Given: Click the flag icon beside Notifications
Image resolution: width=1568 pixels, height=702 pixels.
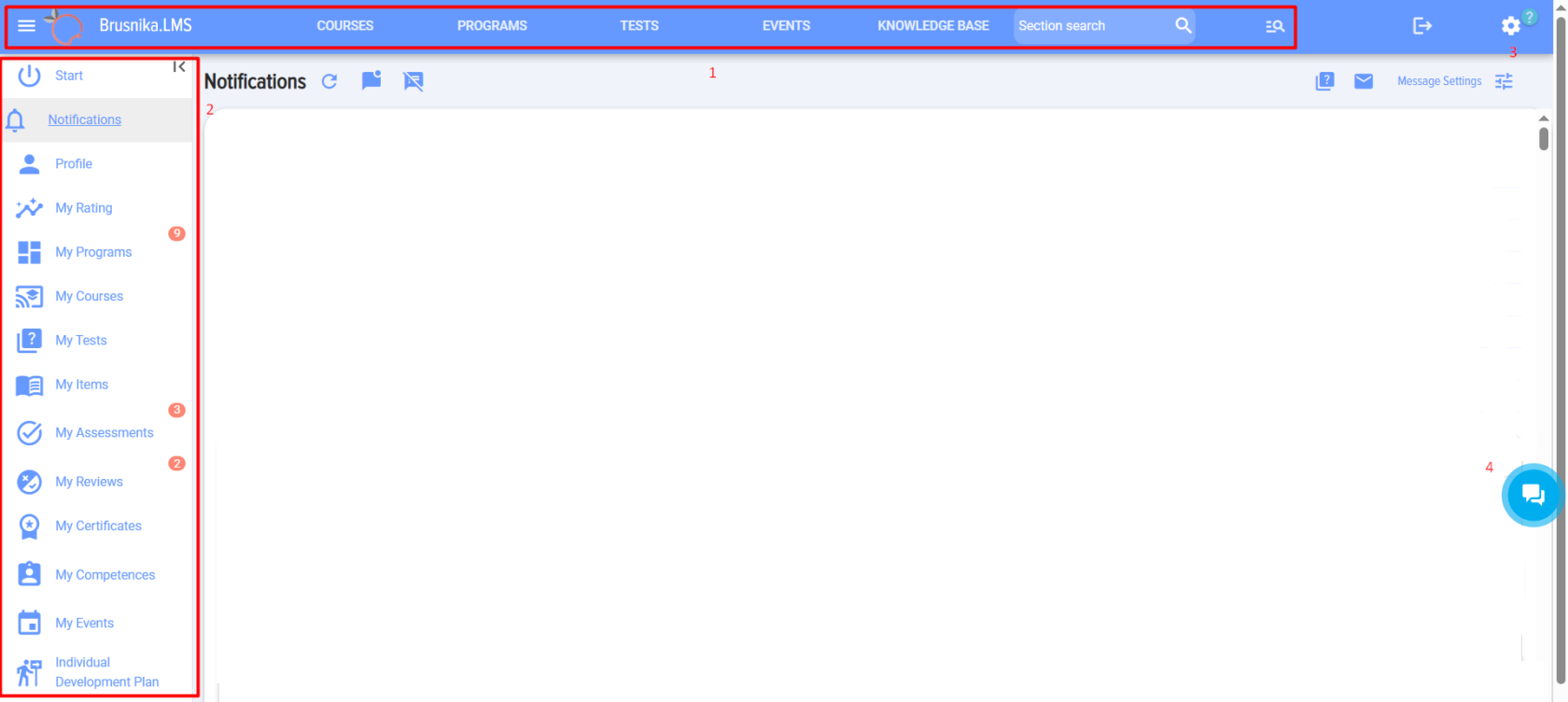Looking at the screenshot, I should 371,81.
